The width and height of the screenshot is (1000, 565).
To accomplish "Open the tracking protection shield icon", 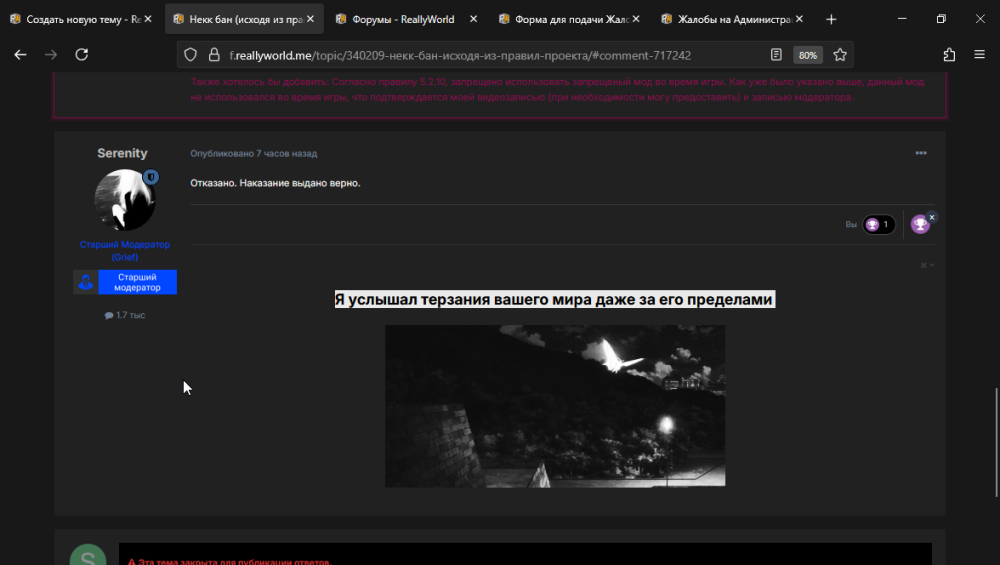I will [x=190, y=55].
